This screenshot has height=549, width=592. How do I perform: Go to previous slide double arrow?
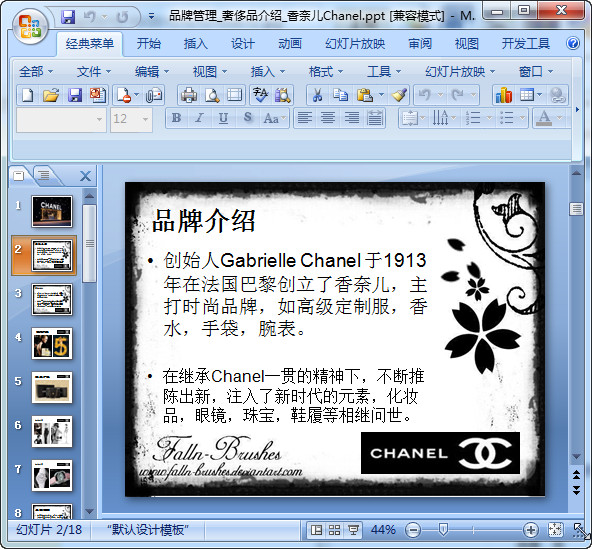(576, 475)
